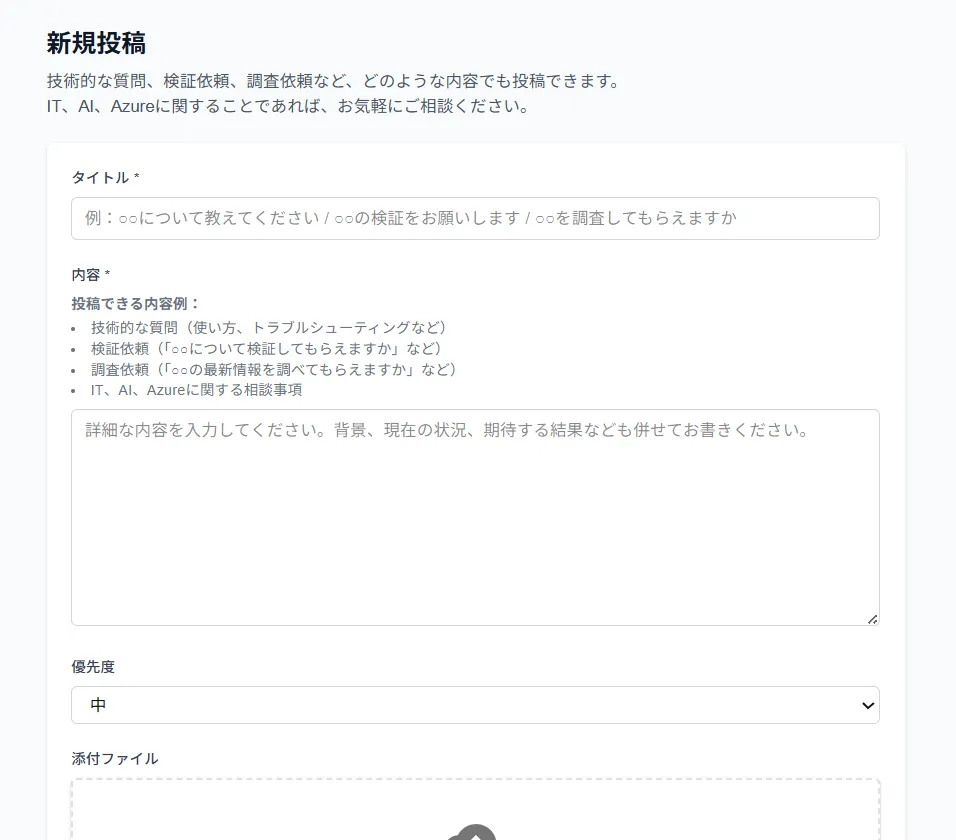Click the cloud upload icon
The height and width of the screenshot is (840, 956).
pos(473,833)
